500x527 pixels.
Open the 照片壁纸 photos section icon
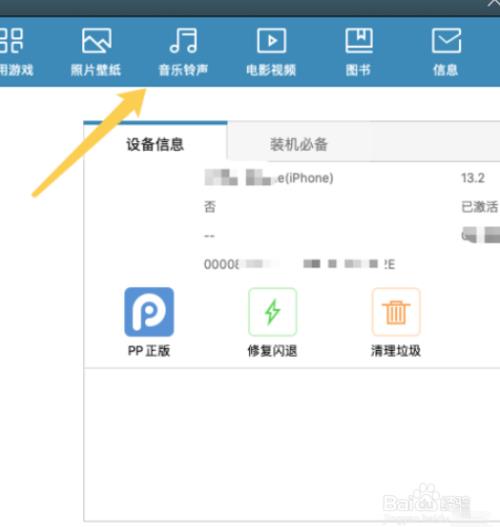click(96, 41)
